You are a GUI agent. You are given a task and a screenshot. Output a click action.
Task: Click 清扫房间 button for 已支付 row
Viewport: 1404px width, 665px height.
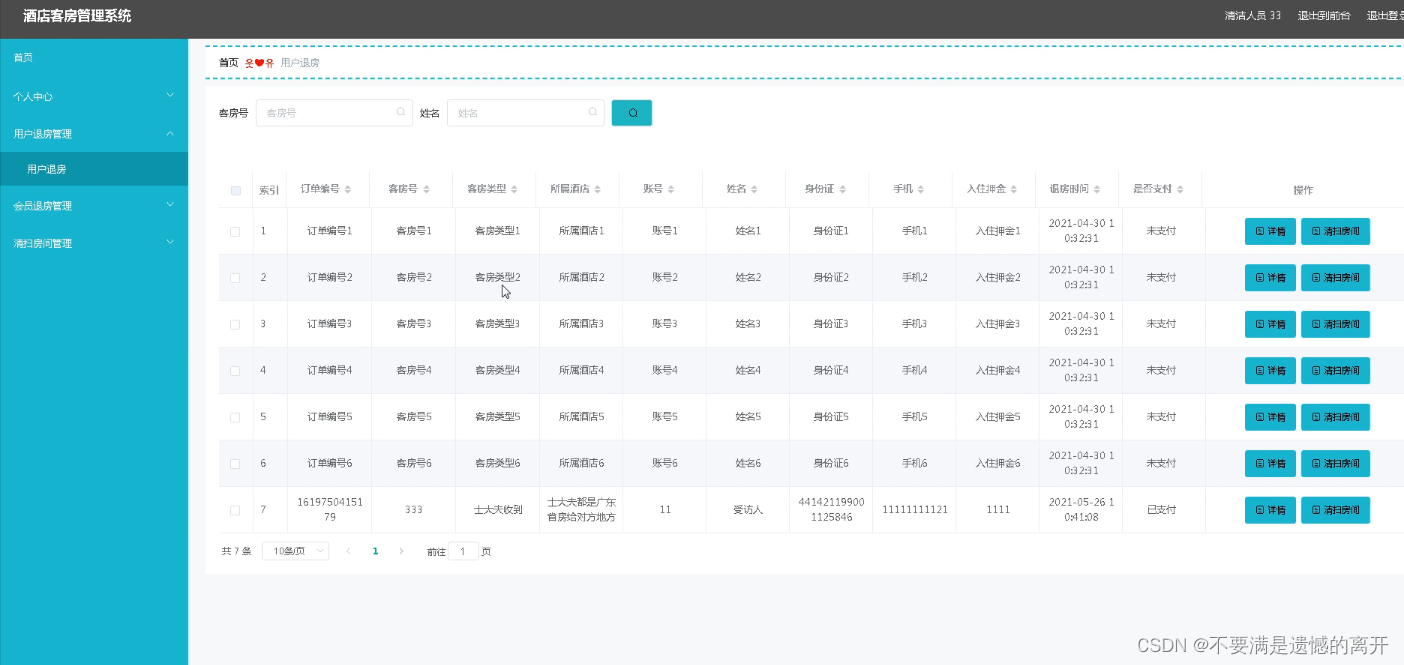(1335, 510)
